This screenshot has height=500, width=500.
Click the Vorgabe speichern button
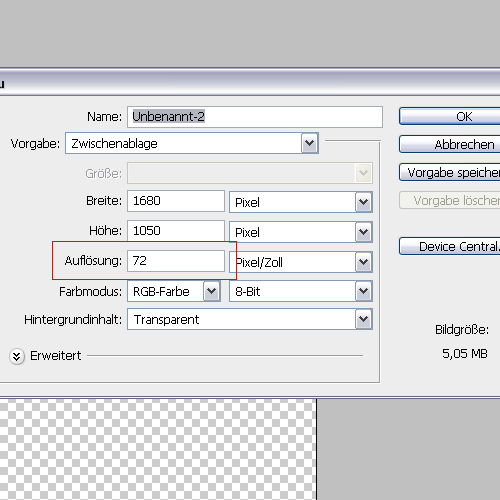[x=450, y=172]
